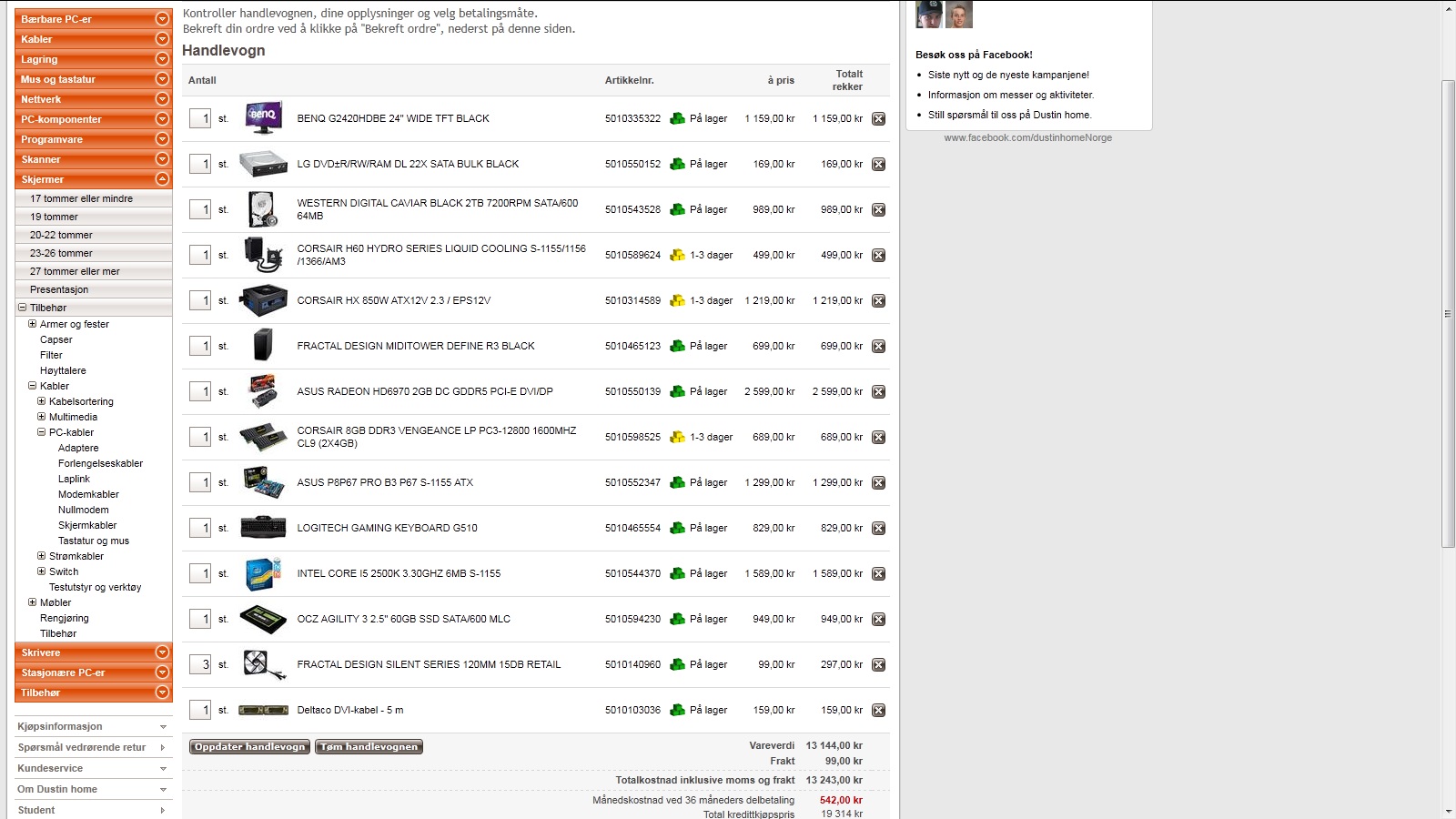Click the 1-3 dager stock icon for Corsair H60

point(677,255)
